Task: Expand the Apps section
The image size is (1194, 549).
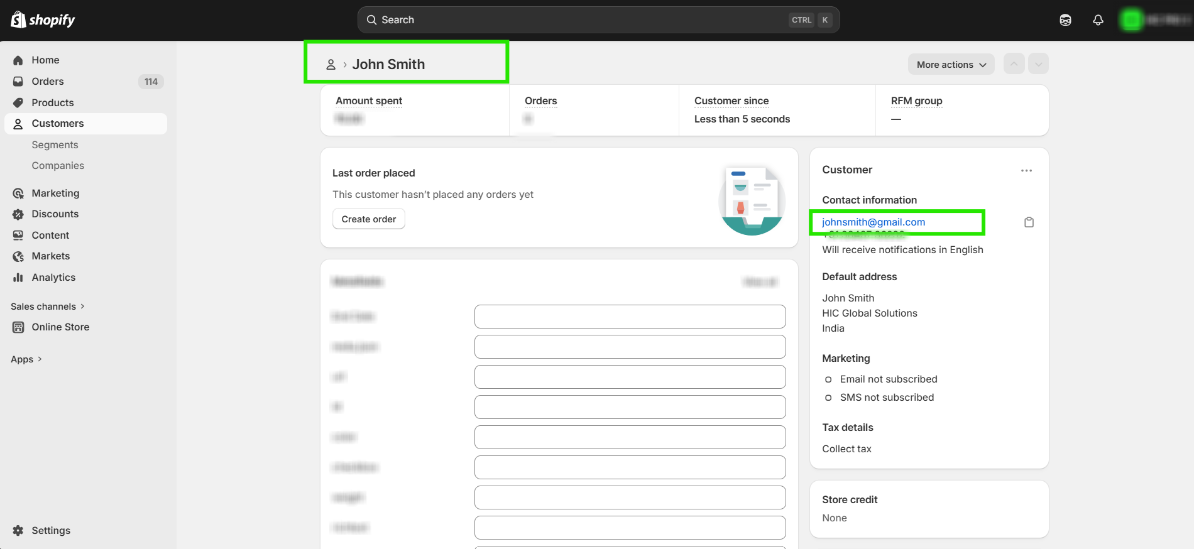Action: (x=26, y=359)
